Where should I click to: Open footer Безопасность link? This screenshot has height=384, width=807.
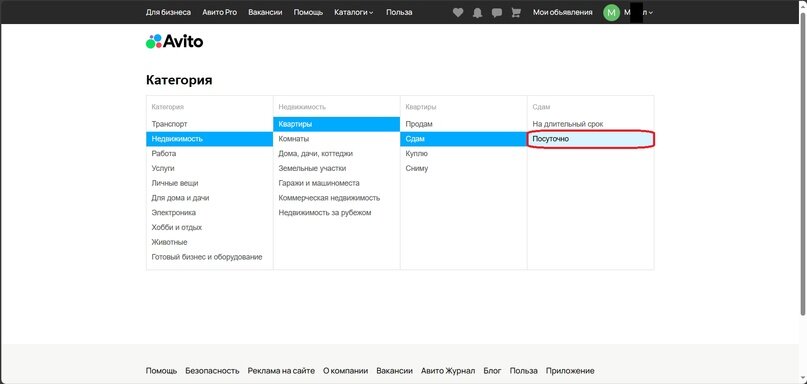click(213, 371)
